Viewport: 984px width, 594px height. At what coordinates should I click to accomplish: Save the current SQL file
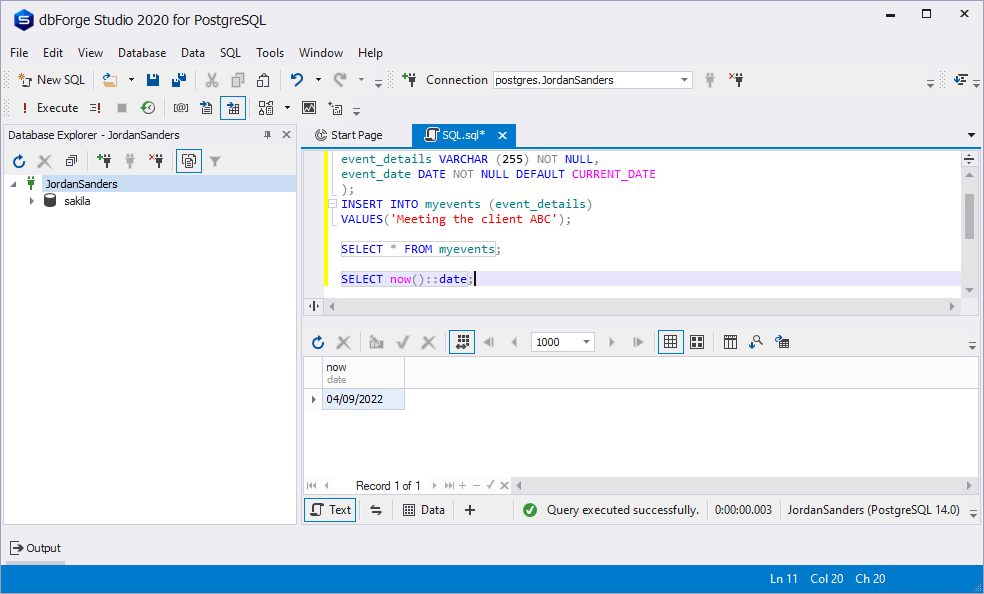coord(152,79)
